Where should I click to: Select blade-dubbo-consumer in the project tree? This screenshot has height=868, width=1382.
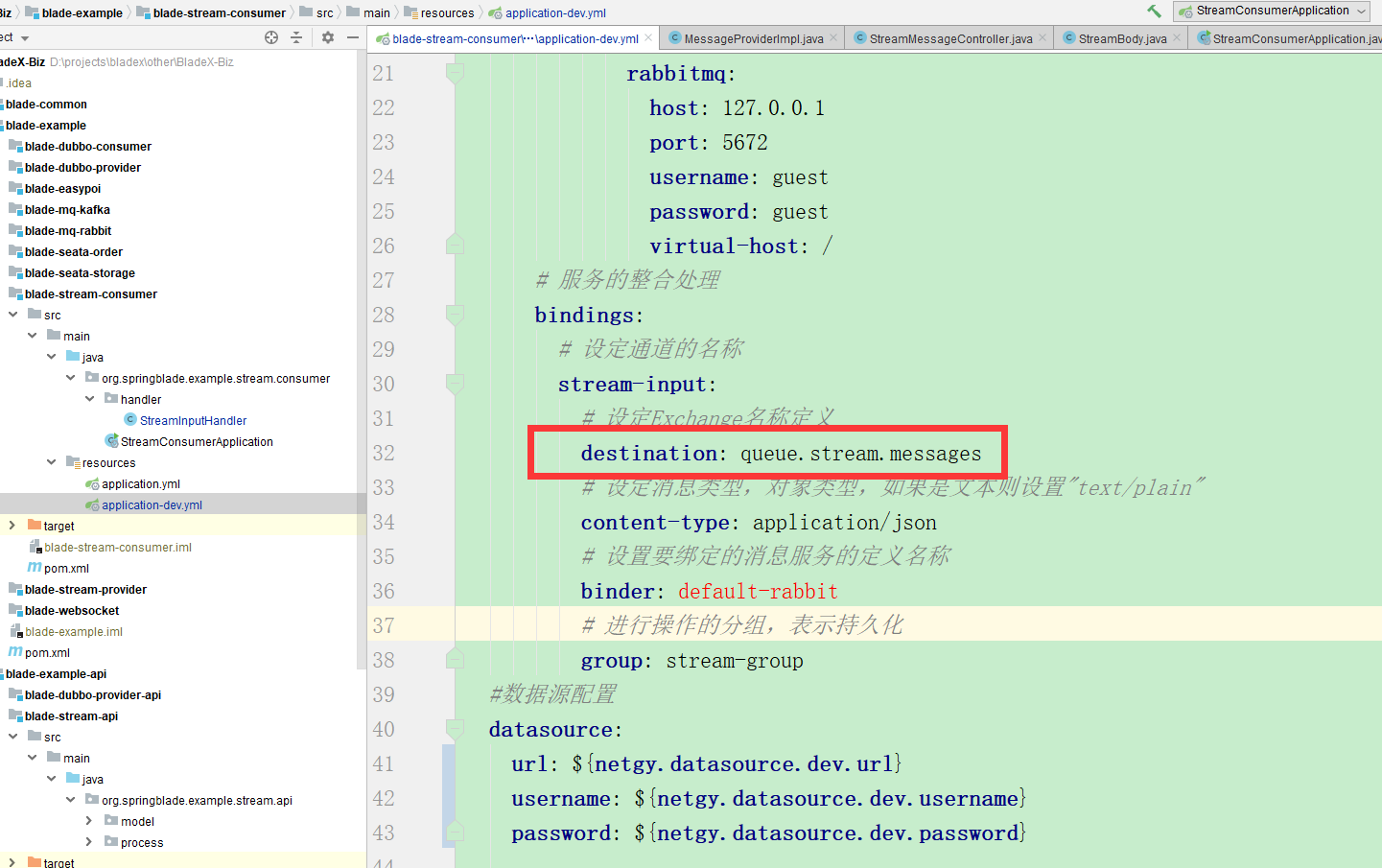pyautogui.click(x=88, y=146)
